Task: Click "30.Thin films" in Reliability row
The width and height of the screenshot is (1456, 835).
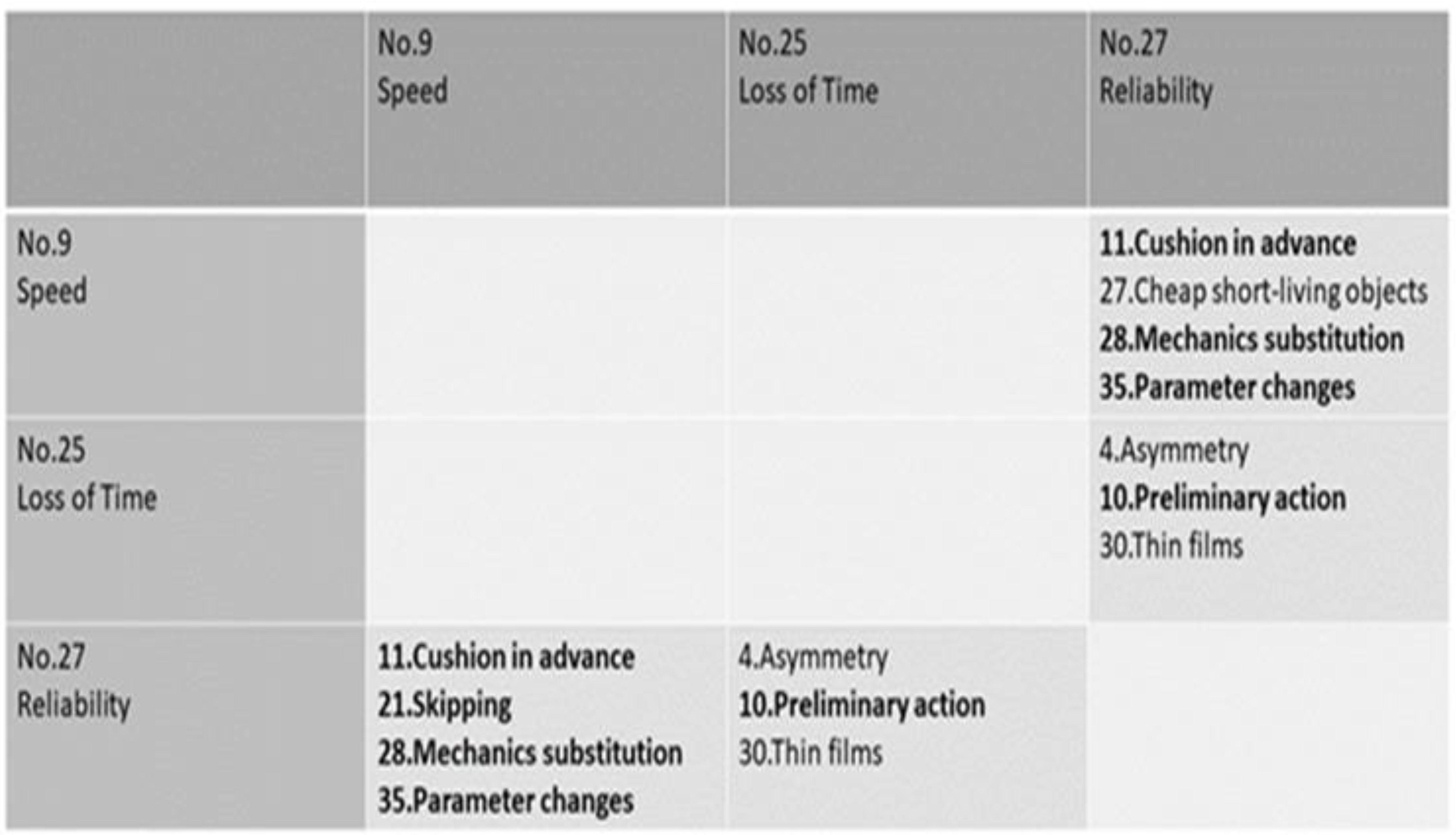Action: click(x=810, y=752)
